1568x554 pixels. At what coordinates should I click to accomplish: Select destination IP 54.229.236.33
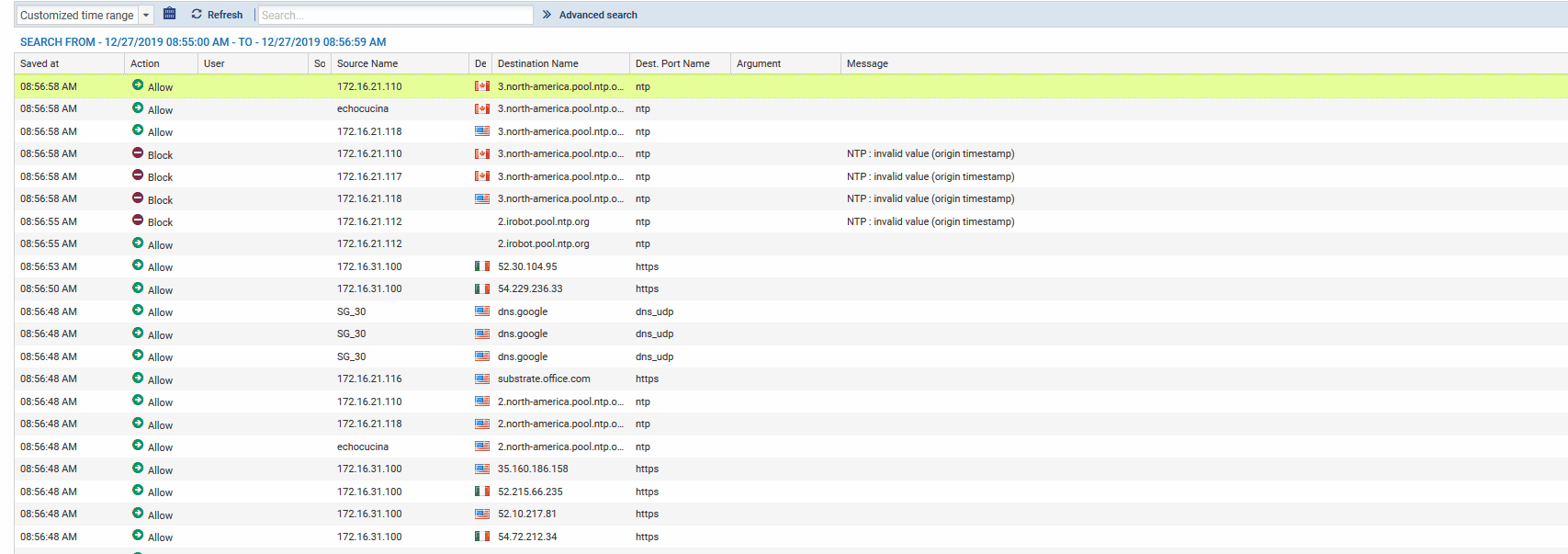point(530,288)
